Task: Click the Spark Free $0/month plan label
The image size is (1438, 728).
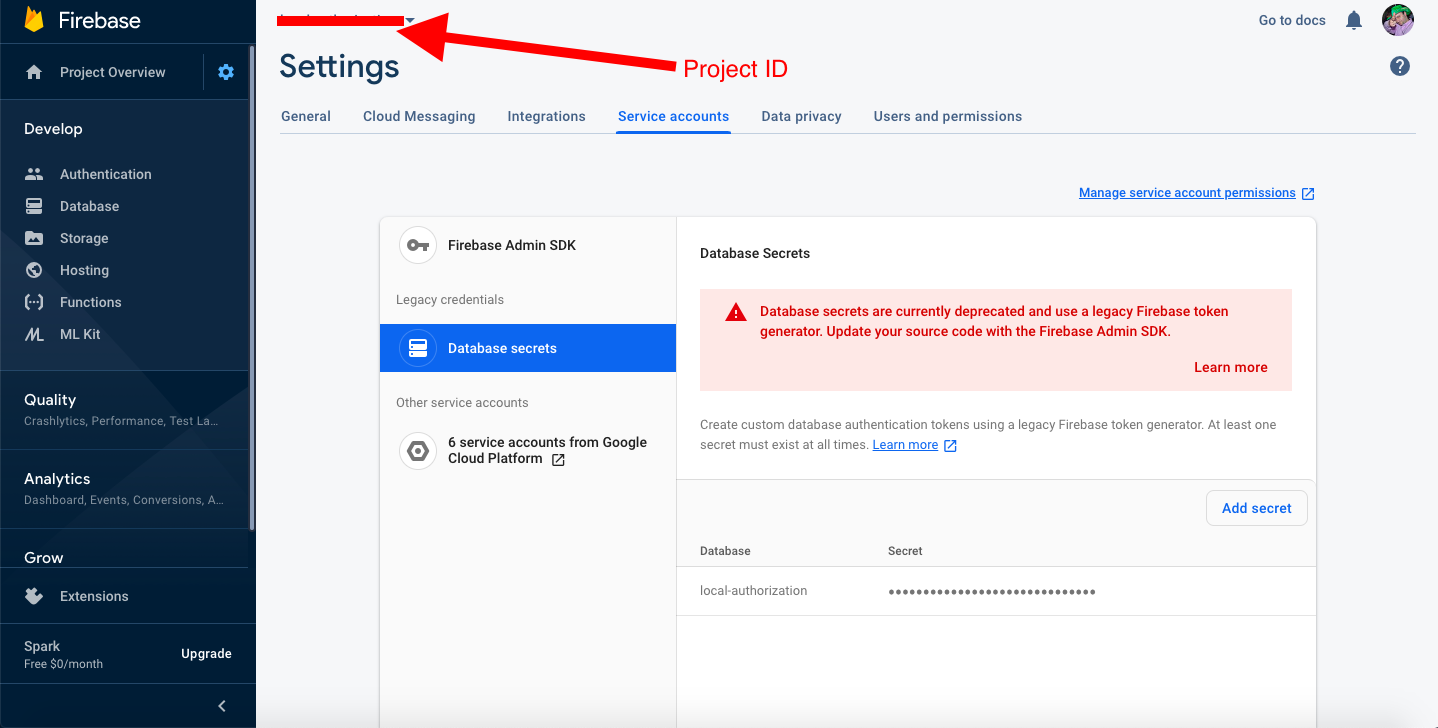Action: tap(63, 654)
